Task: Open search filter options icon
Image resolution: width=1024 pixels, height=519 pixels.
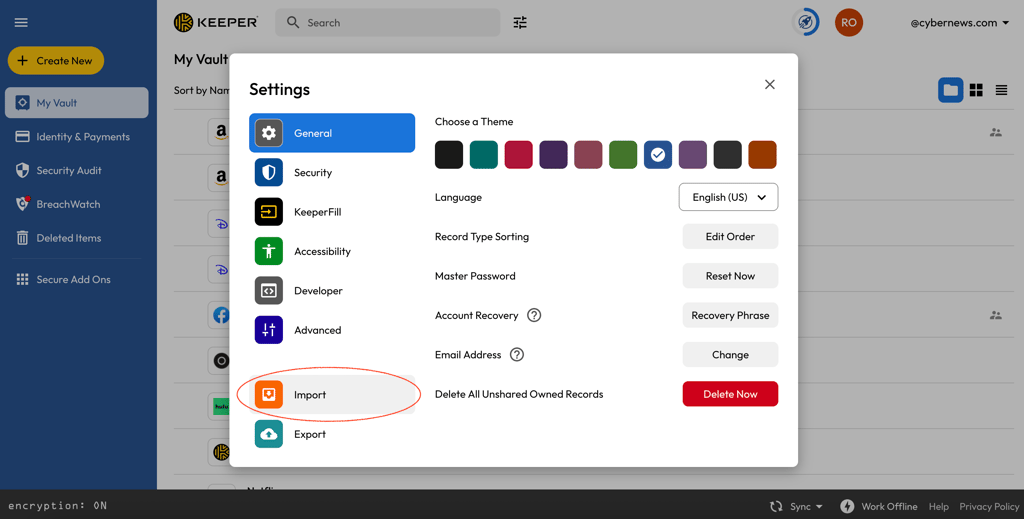Action: (520, 23)
